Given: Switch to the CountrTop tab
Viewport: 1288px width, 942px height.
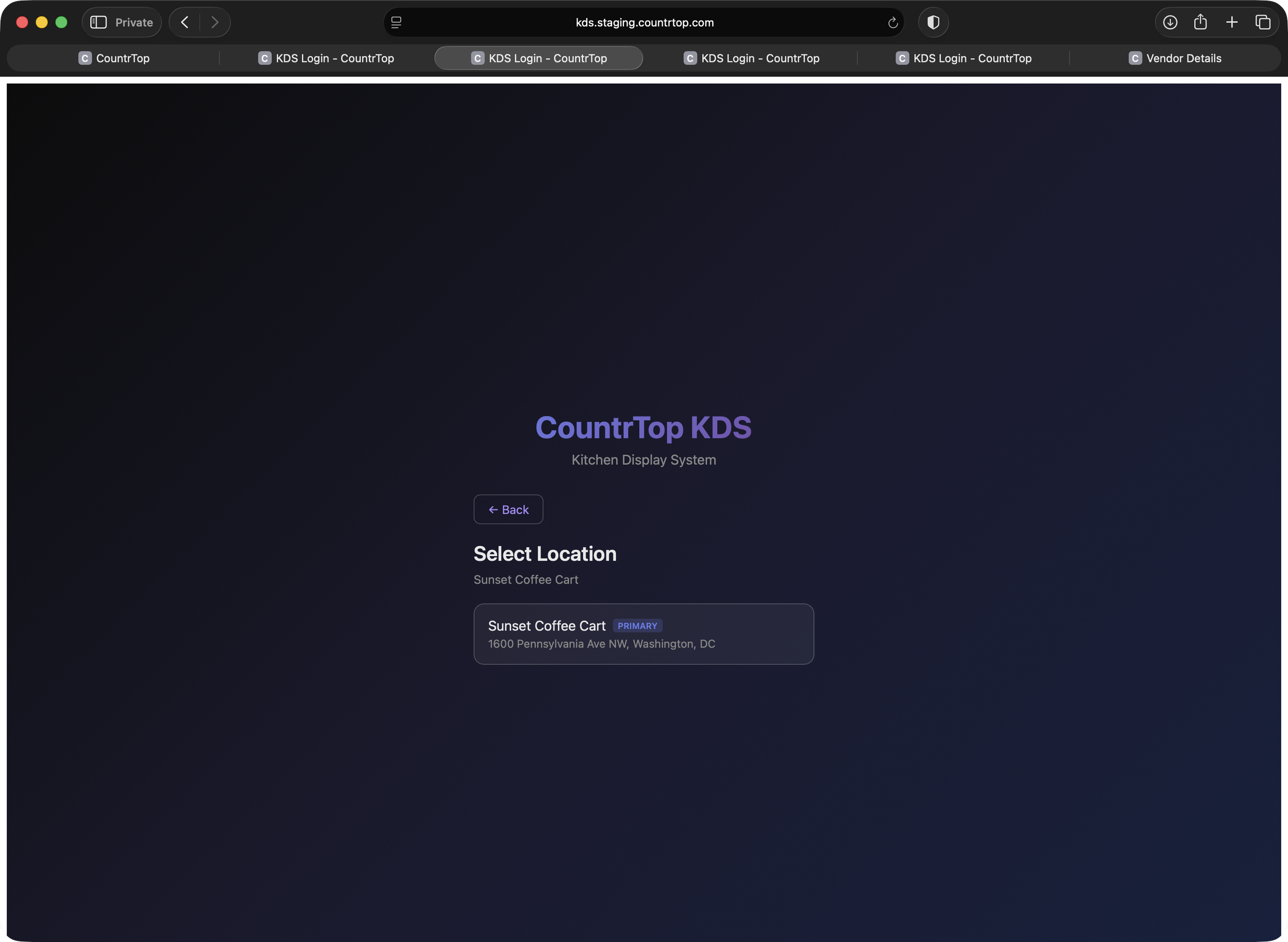Looking at the screenshot, I should pyautogui.click(x=114, y=58).
